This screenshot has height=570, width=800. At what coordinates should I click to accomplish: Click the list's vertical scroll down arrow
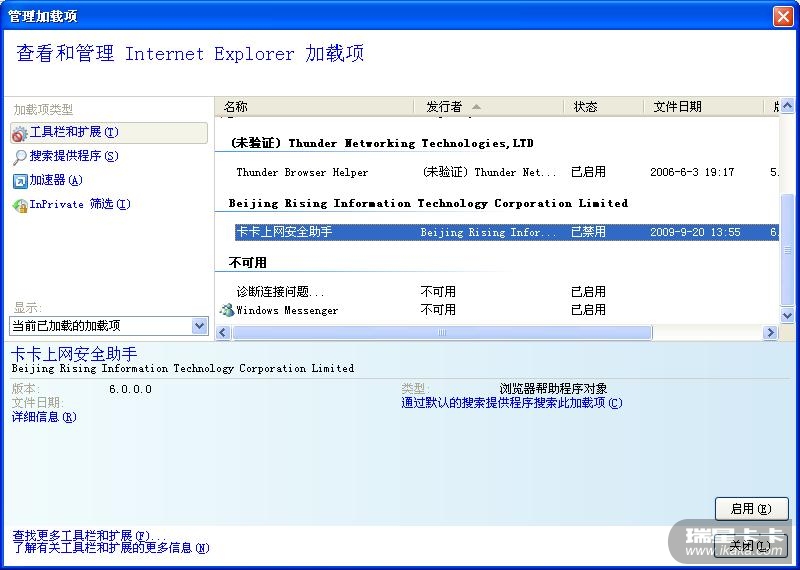787,315
